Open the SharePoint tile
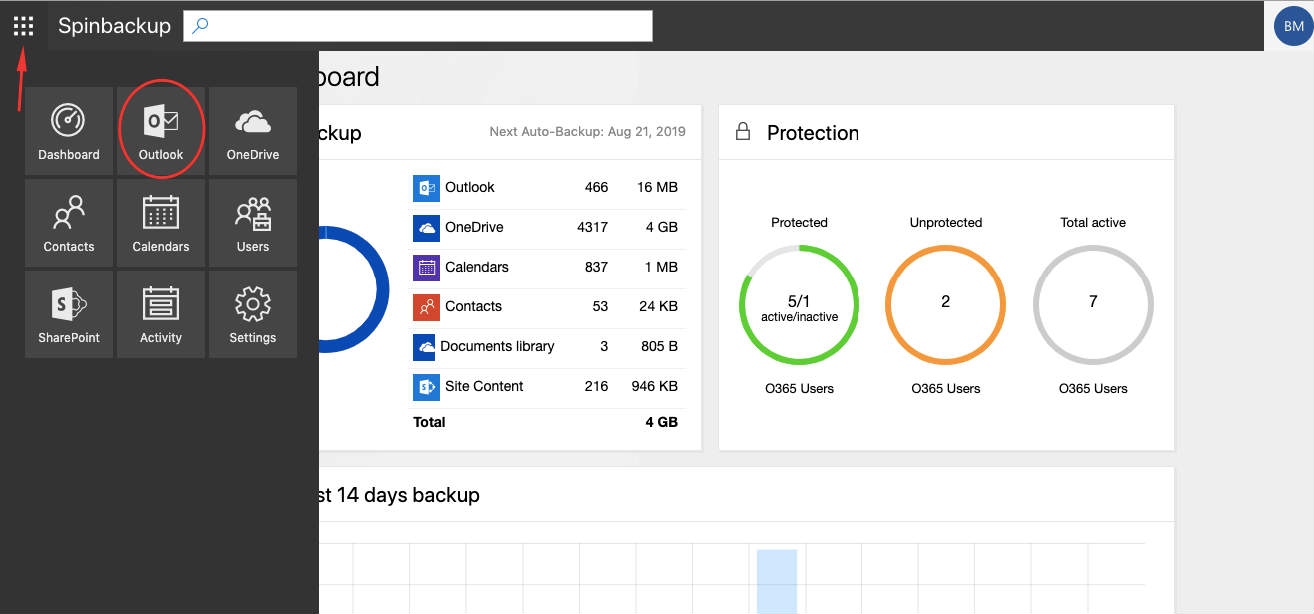This screenshot has height=614, width=1314. [x=69, y=314]
